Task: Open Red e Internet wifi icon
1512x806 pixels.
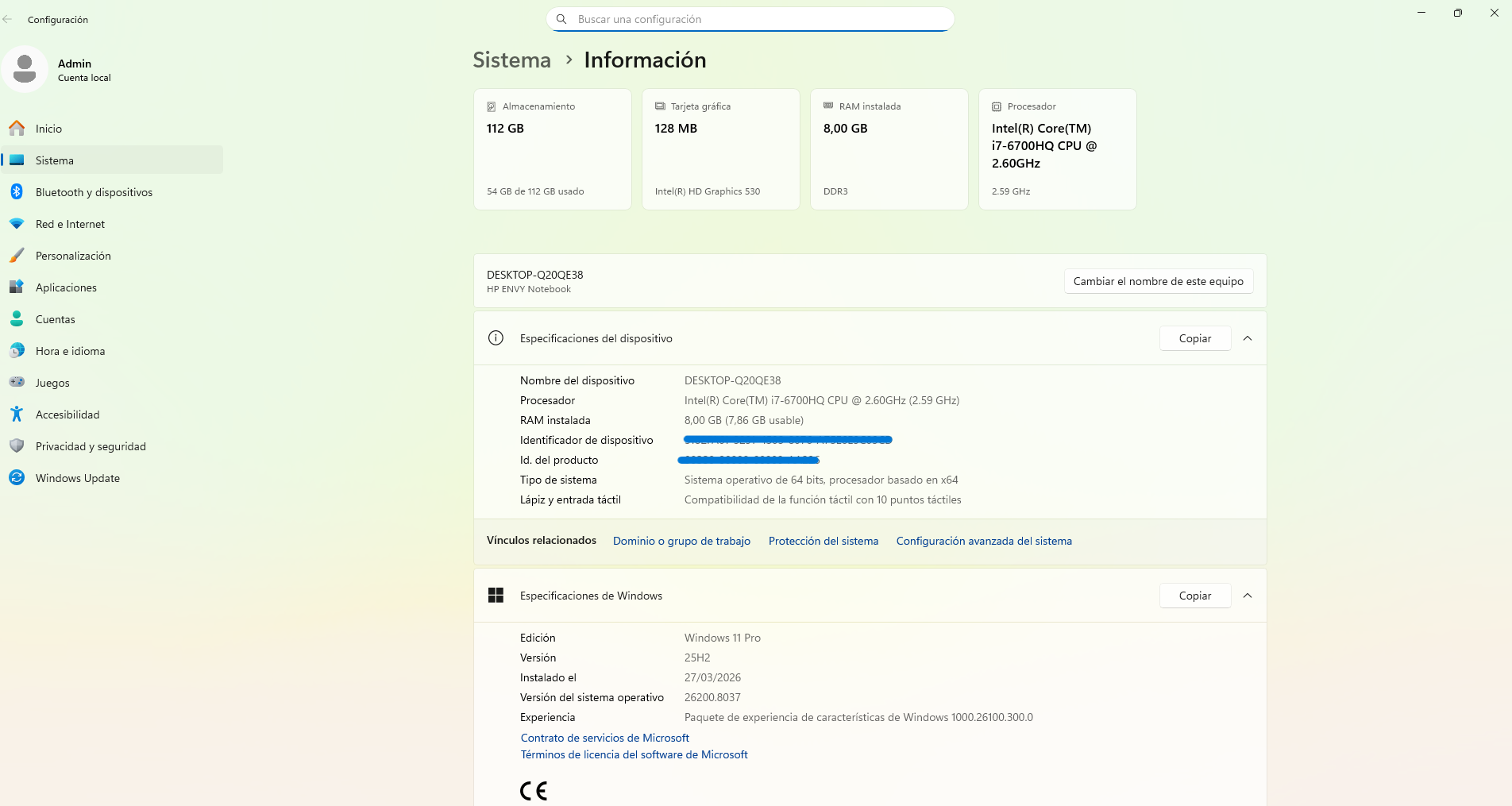Action: point(17,224)
